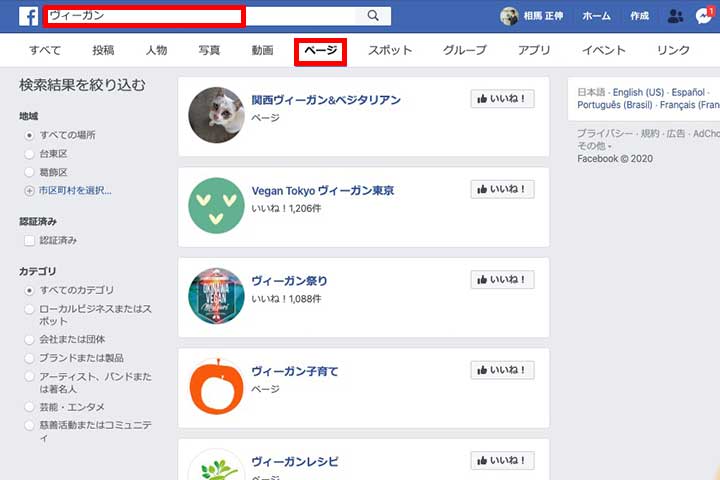Viewport: 720px width, 480px height.
Task: Like the Vegan Tokyo ヴィーガン東京 page
Action: click(x=502, y=189)
